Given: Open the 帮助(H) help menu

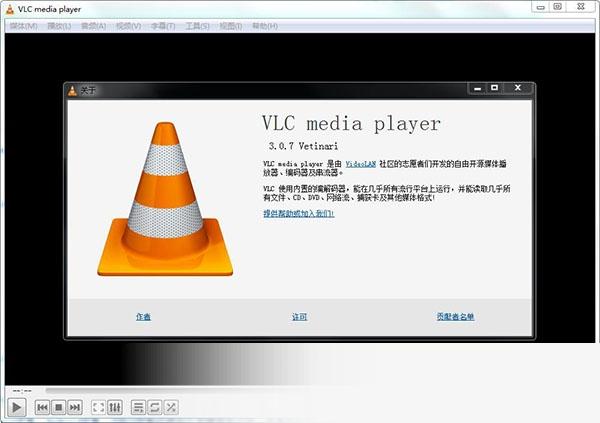Looking at the screenshot, I should click(265, 26).
